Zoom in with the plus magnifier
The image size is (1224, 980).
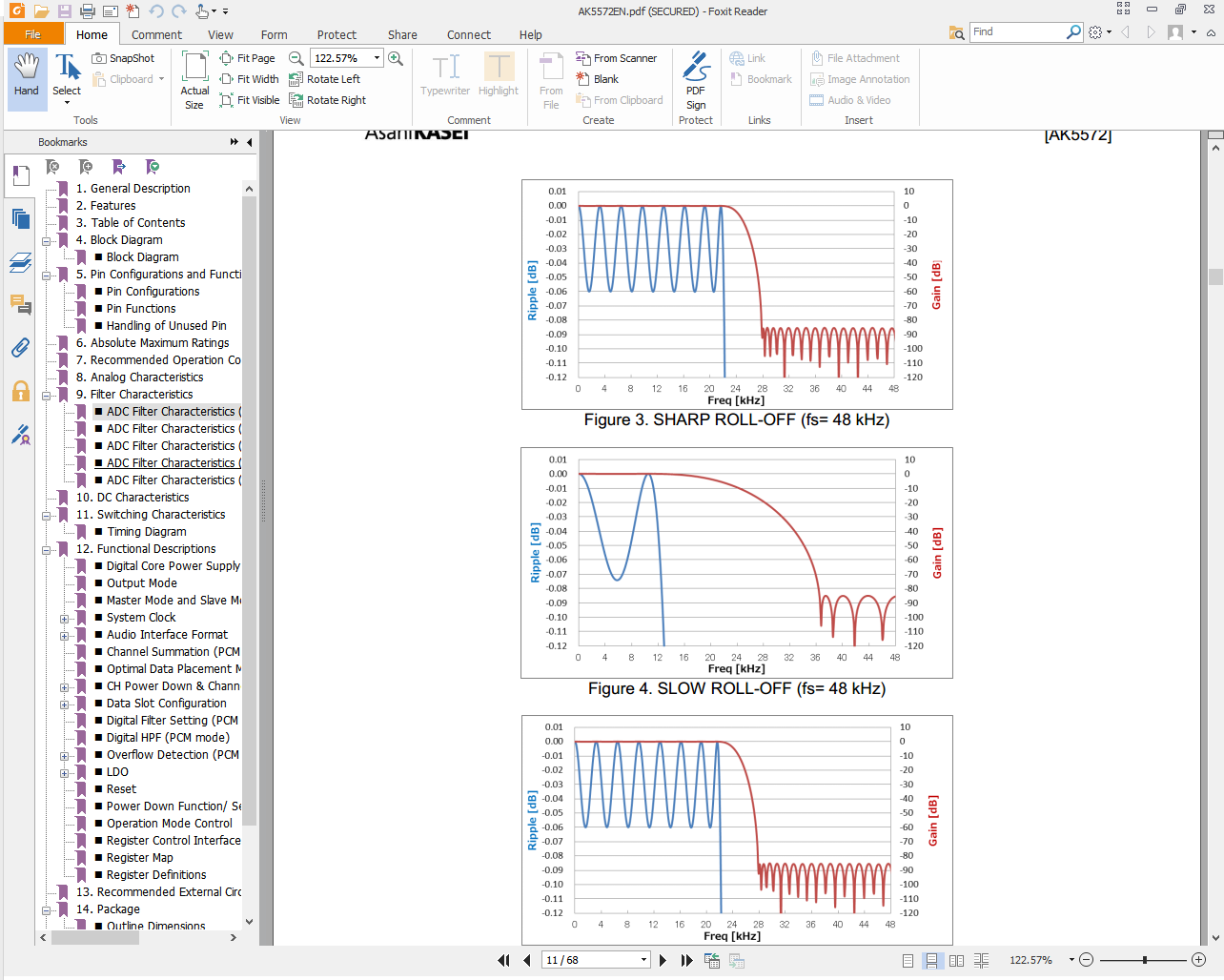[396, 58]
